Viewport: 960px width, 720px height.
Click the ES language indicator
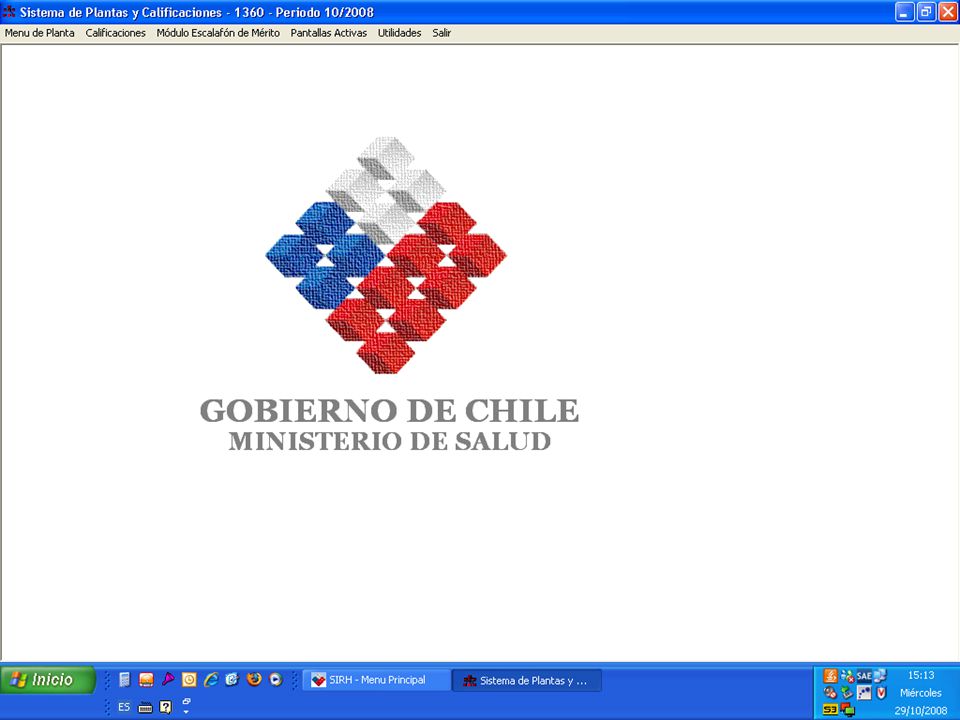point(124,707)
